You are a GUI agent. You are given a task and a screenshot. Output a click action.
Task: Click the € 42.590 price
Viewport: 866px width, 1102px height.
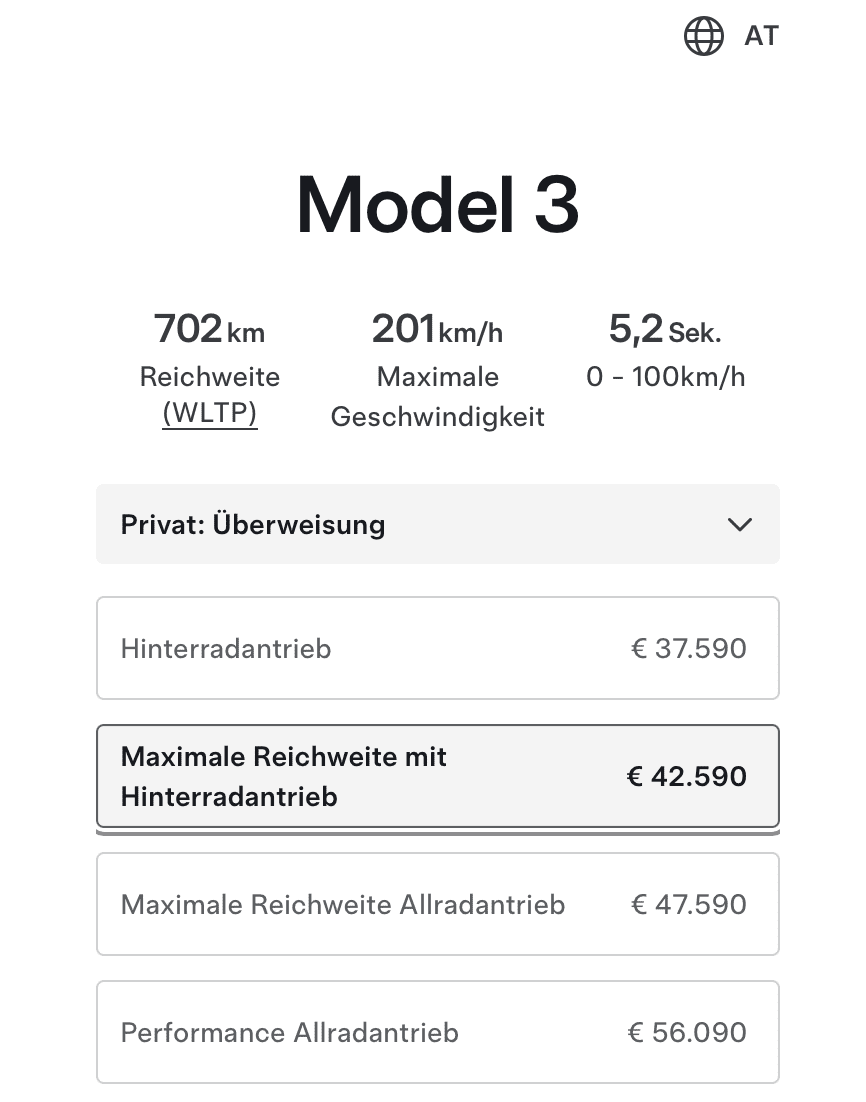687,777
